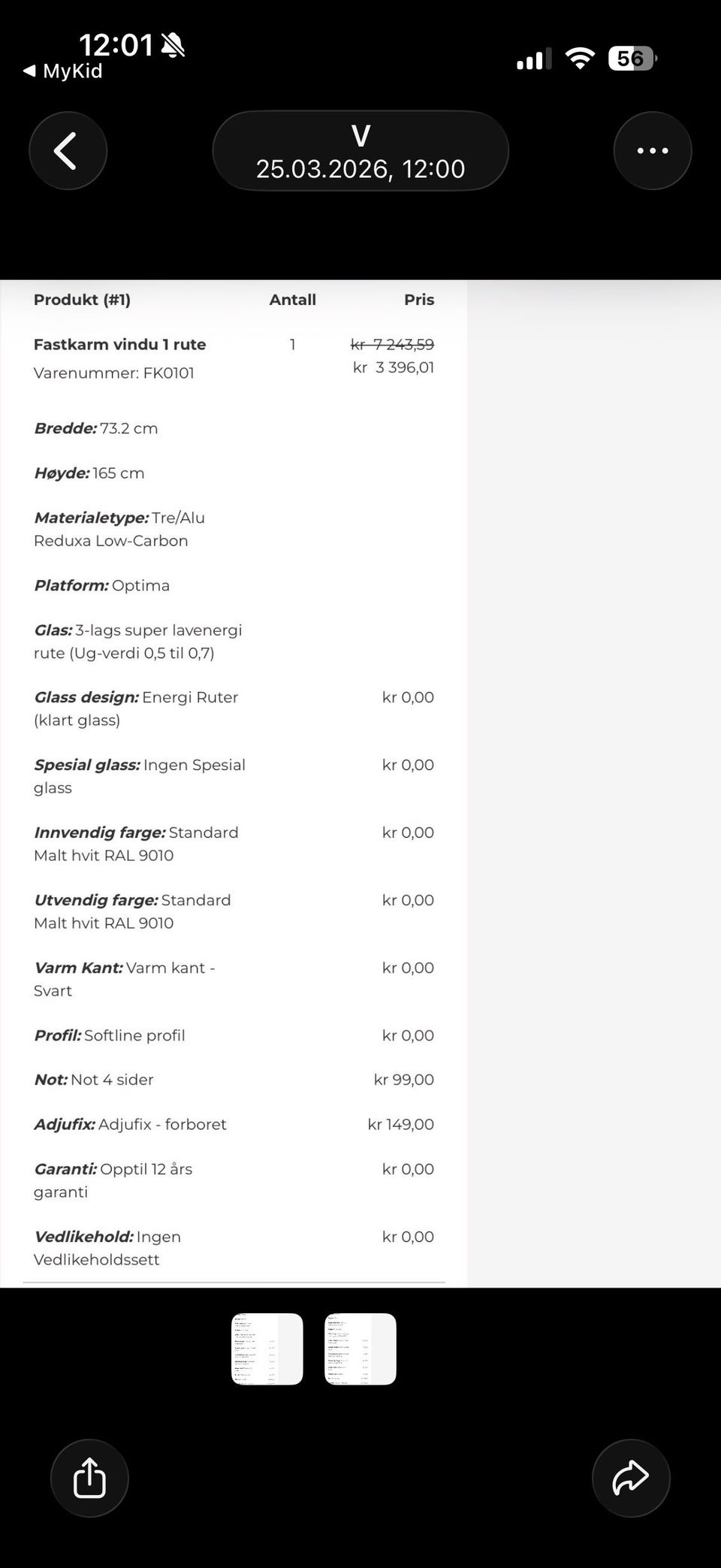The image size is (721, 1568).
Task: Select the second image thumbnail
Action: tap(360, 1349)
